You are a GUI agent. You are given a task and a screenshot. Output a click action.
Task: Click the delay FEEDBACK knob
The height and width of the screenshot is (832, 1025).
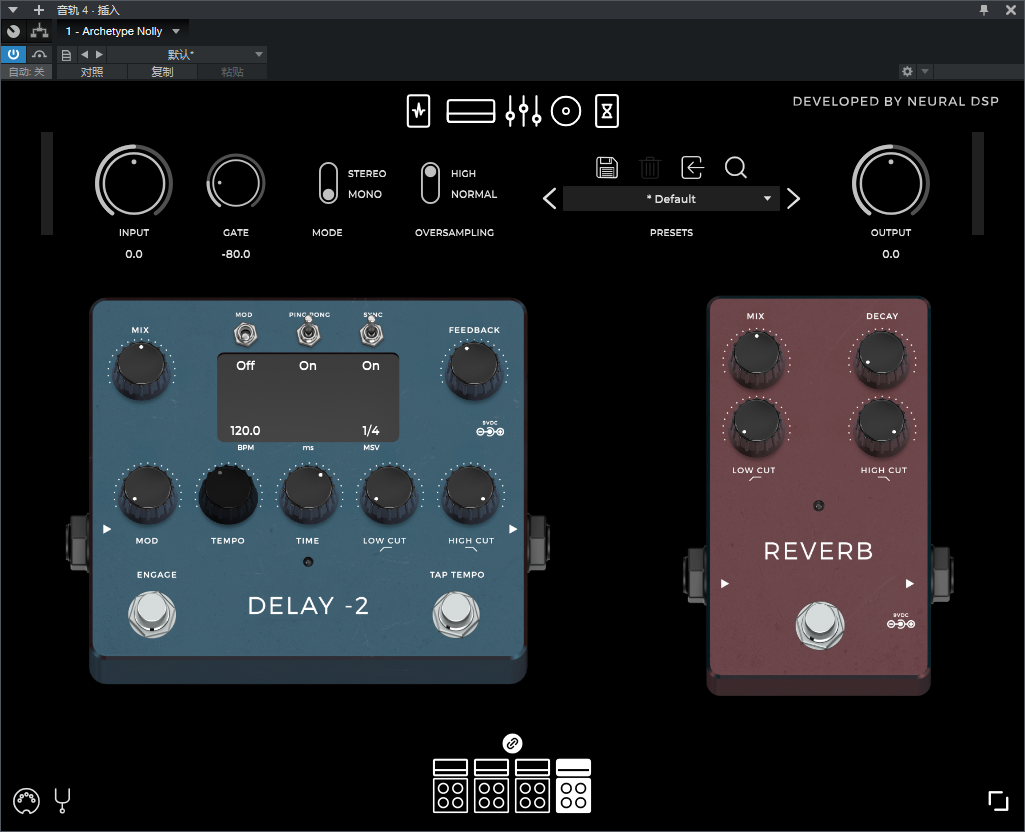pos(474,369)
